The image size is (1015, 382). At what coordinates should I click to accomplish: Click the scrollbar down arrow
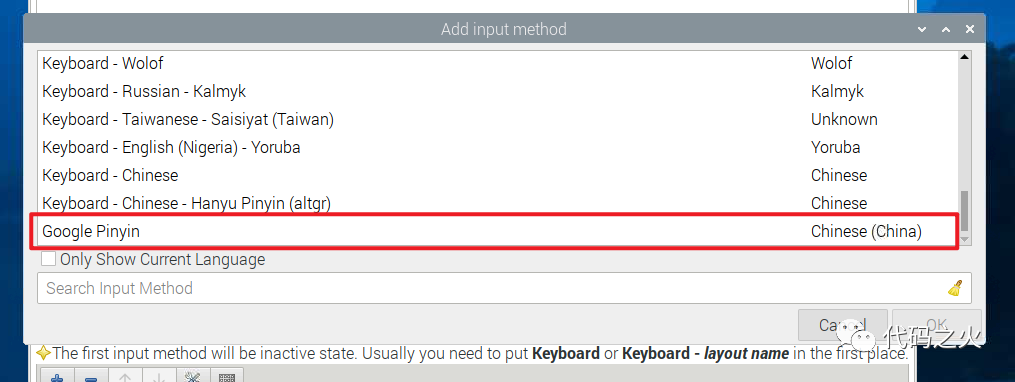[964, 239]
